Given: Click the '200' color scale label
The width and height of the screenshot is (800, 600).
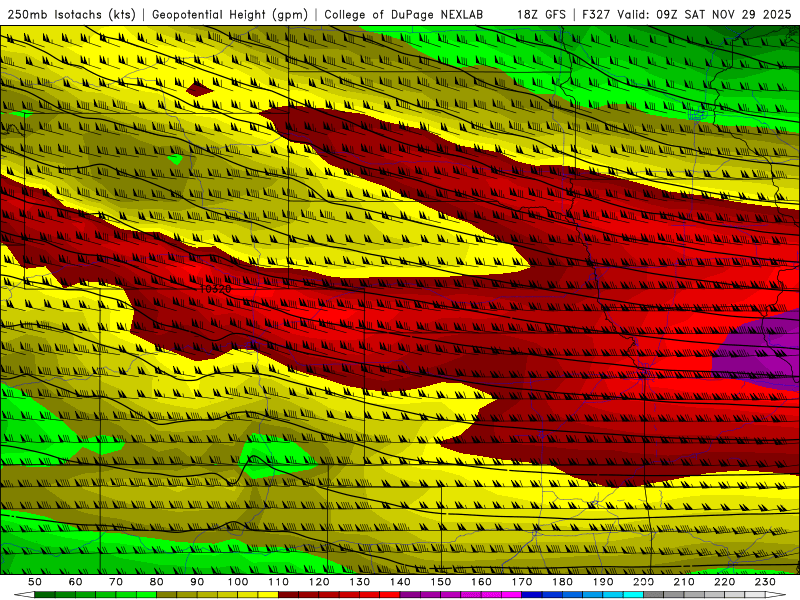Looking at the screenshot, I should point(643,582).
